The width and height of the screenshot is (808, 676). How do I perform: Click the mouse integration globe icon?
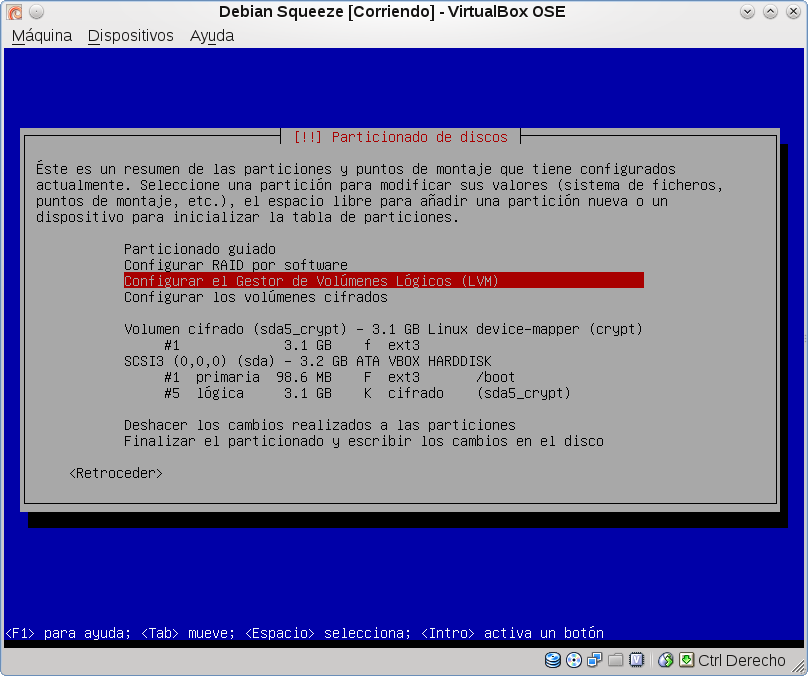[666, 660]
